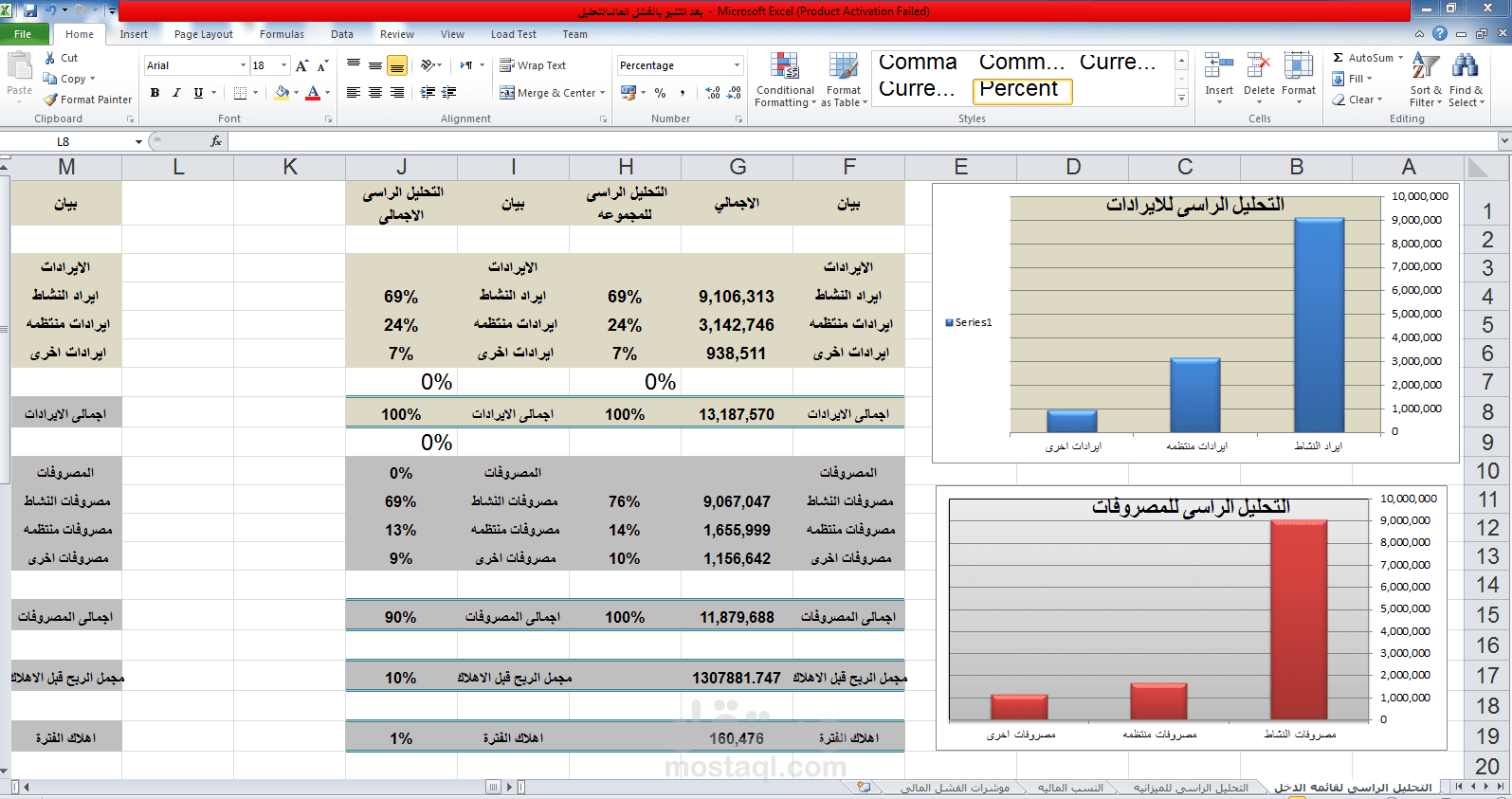Image resolution: width=1512 pixels, height=799 pixels.
Task: Click the Format Painter brush
Action: click(x=51, y=100)
